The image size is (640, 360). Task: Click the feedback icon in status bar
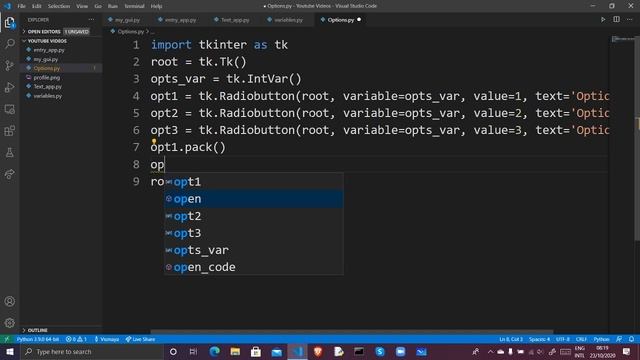pos(619,339)
